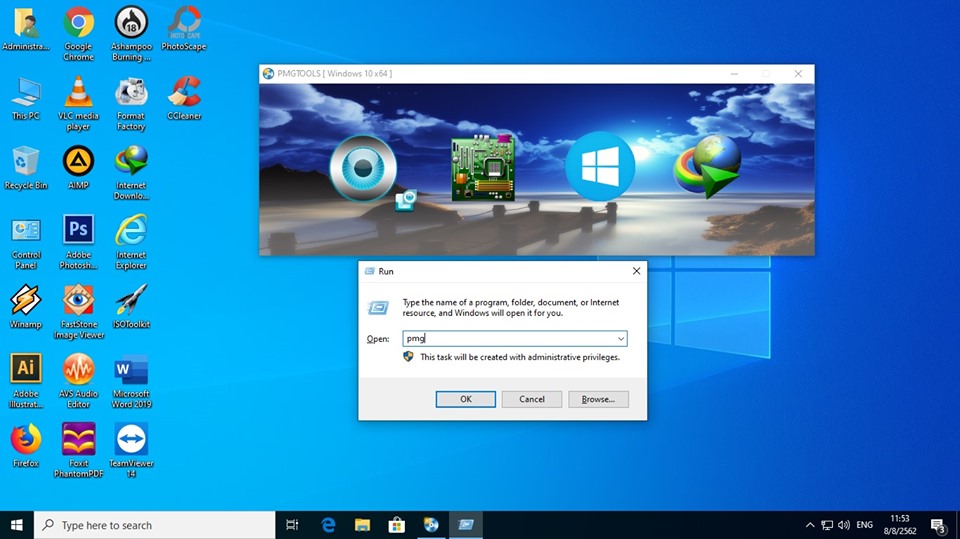The width and height of the screenshot is (960, 539).
Task: Confirm the Run dialog with OK
Action: pyautogui.click(x=466, y=399)
